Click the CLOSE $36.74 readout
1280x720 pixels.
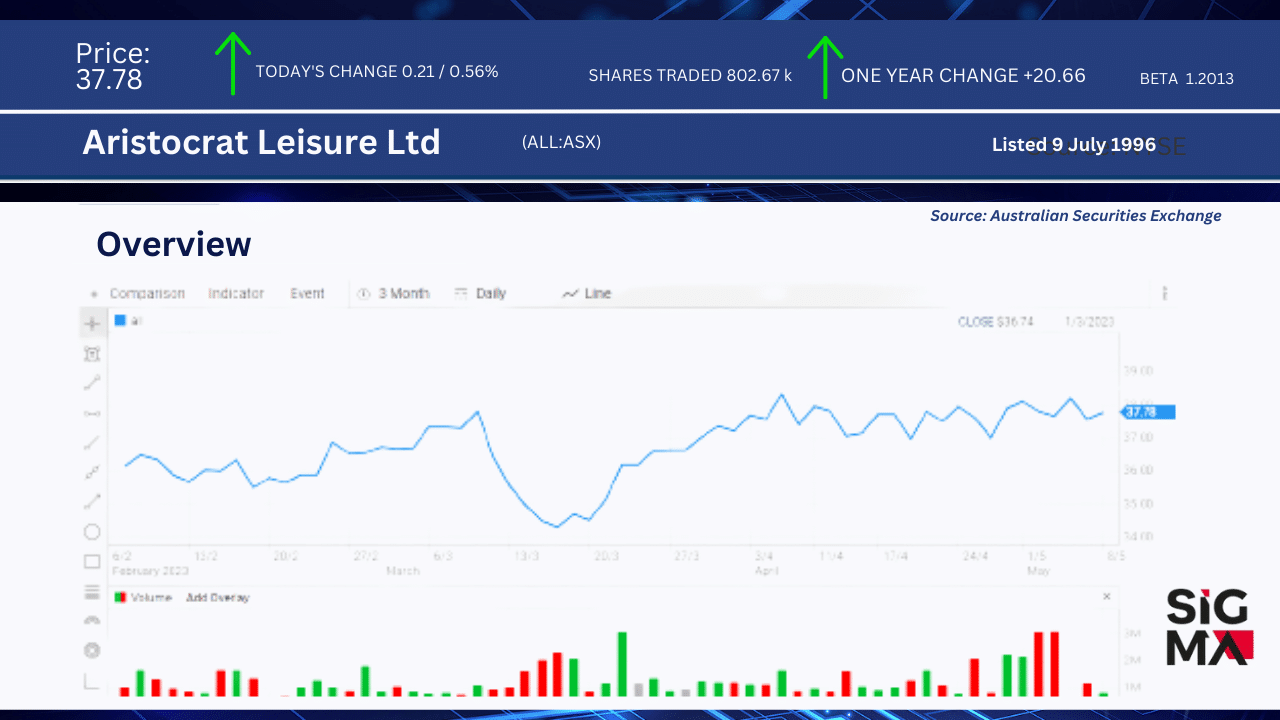tap(996, 322)
